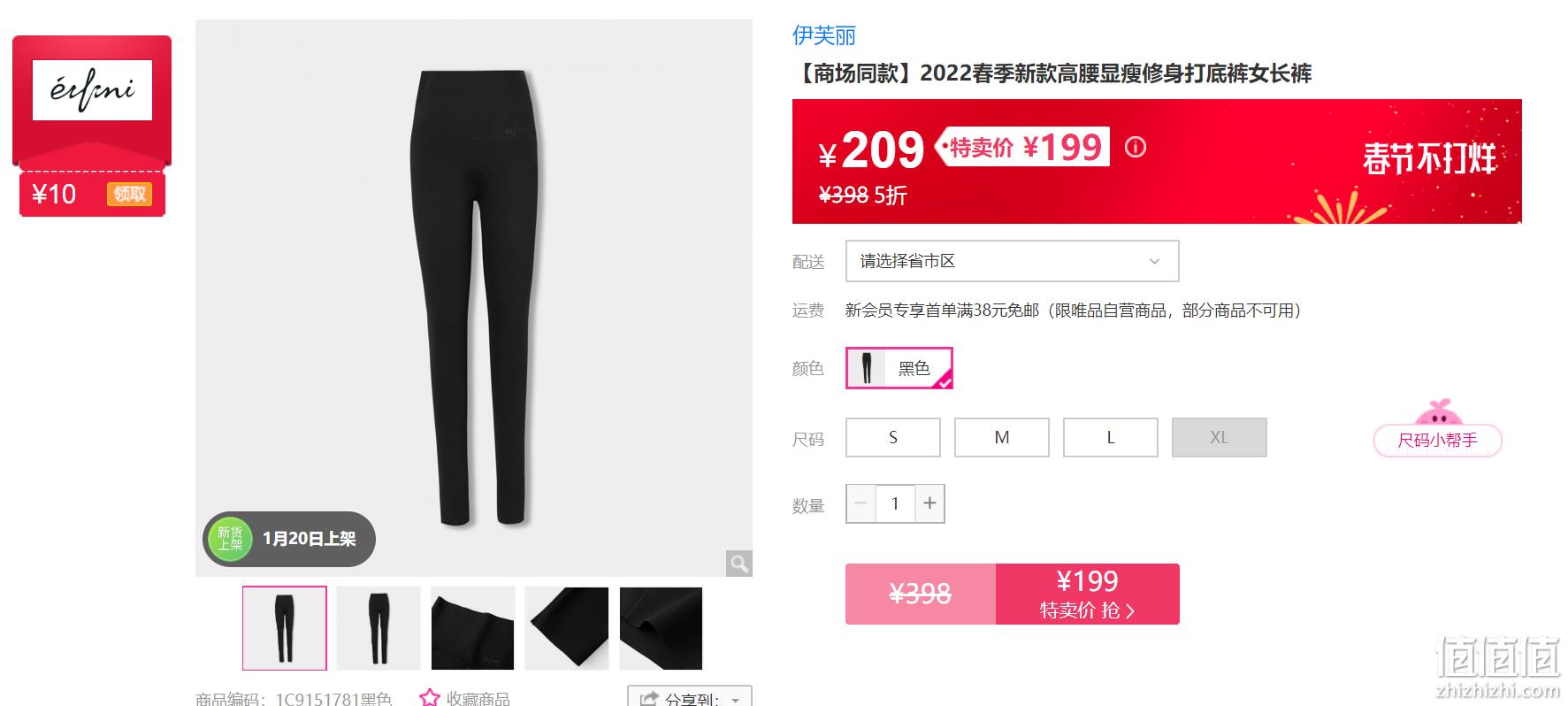Viewport: 1568px width, 706px height.
Task: Click the éifini brand logo
Action: point(92,90)
